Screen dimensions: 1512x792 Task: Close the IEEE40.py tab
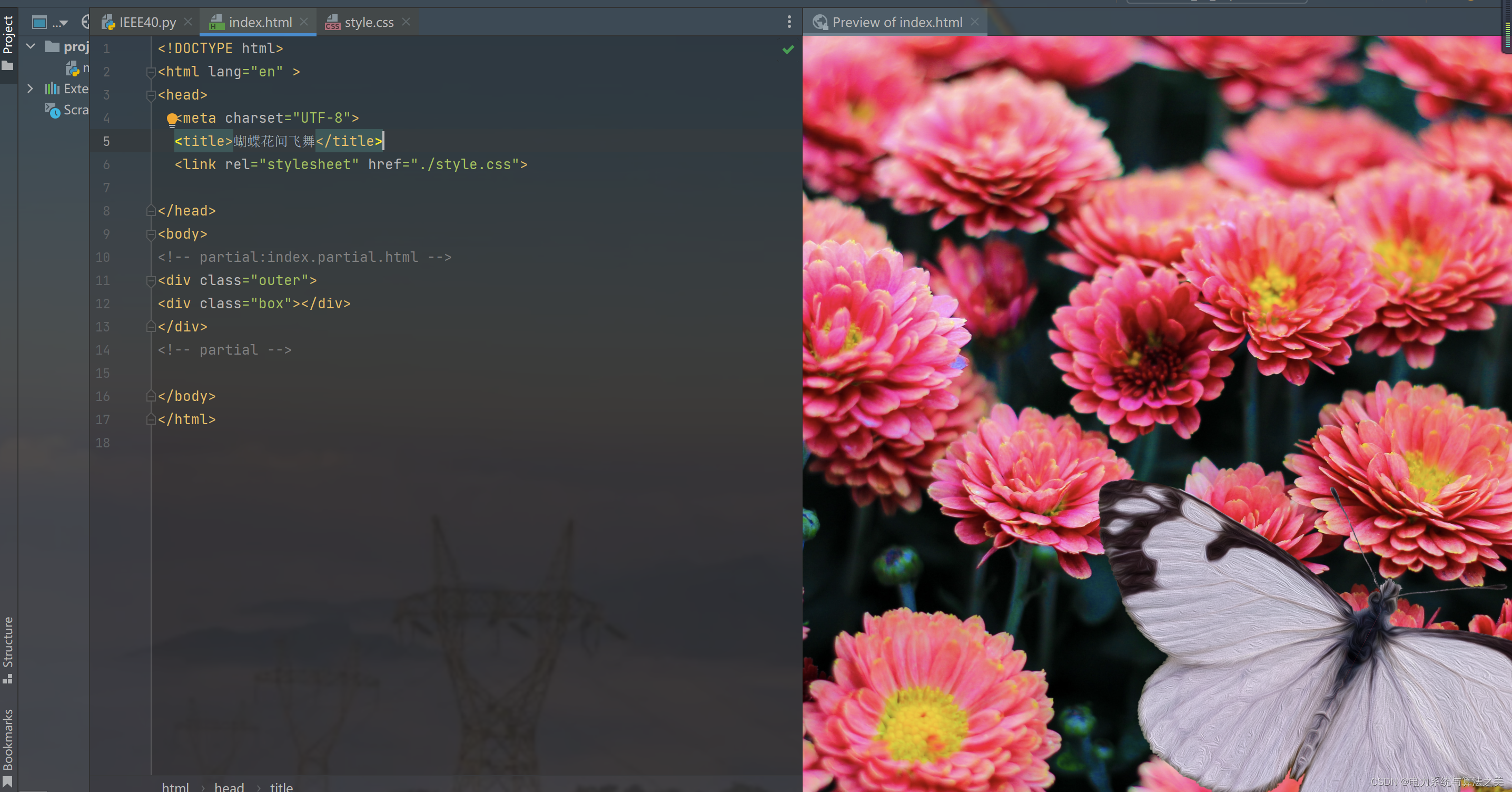click(188, 22)
